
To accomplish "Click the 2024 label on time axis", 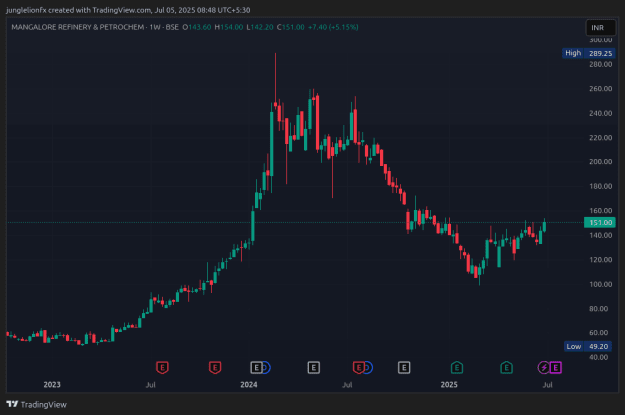I will 249,385.
